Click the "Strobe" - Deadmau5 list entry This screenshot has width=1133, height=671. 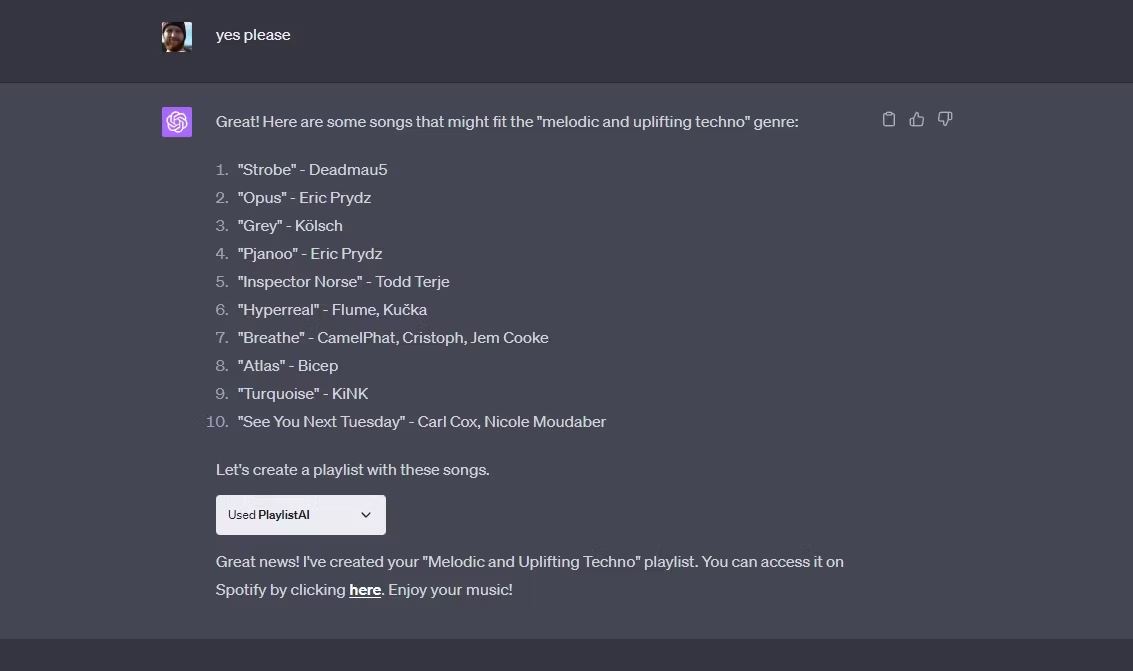[x=312, y=170]
